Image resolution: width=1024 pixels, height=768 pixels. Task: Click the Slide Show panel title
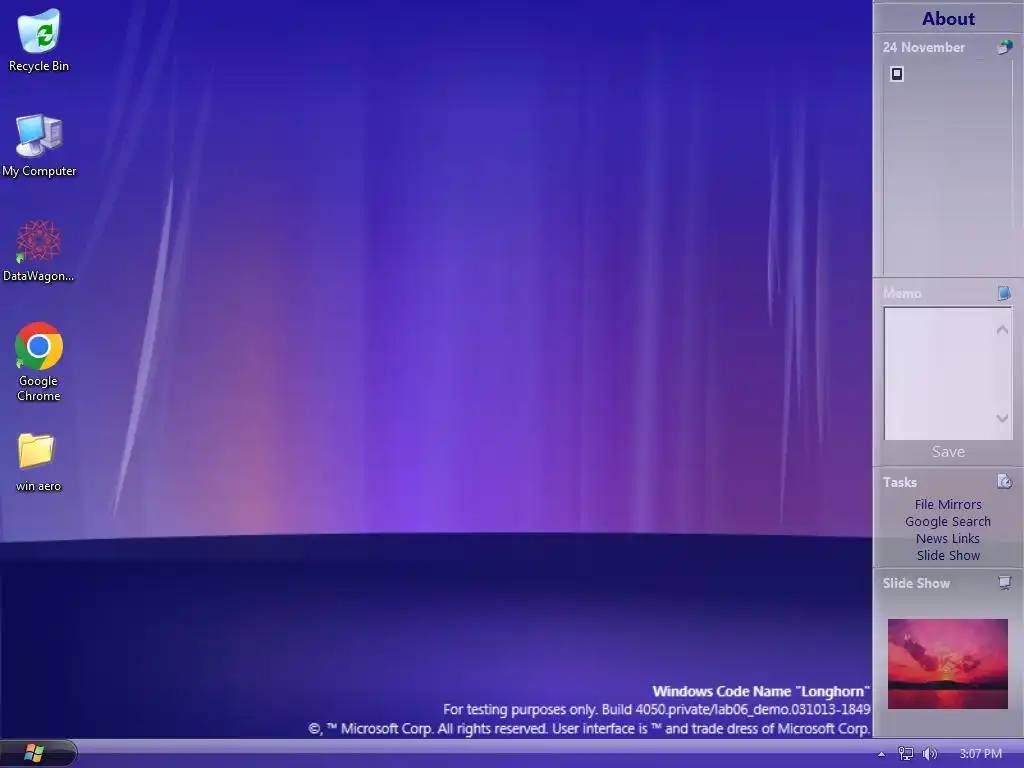coord(916,583)
